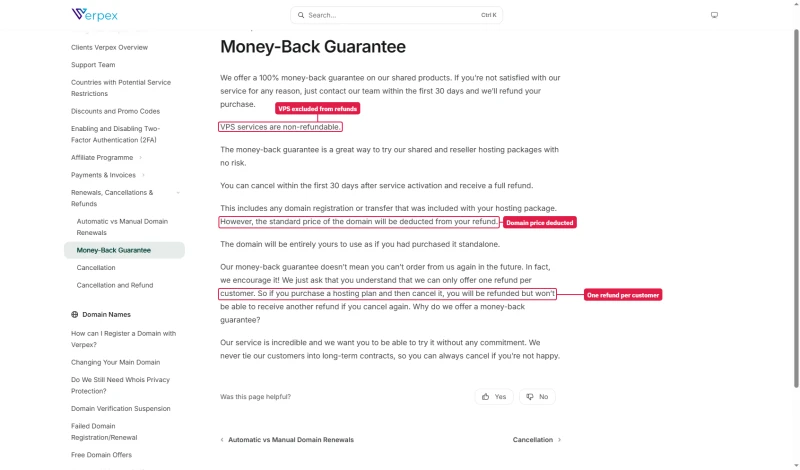Click the search magnifier icon
The width and height of the screenshot is (800, 470).
pos(301,15)
